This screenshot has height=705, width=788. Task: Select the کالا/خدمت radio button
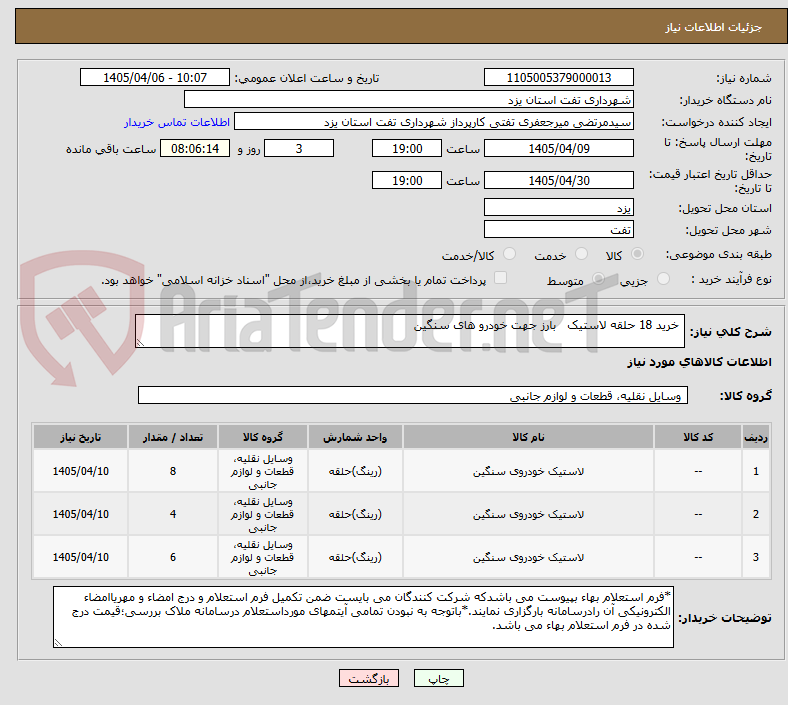[510, 254]
